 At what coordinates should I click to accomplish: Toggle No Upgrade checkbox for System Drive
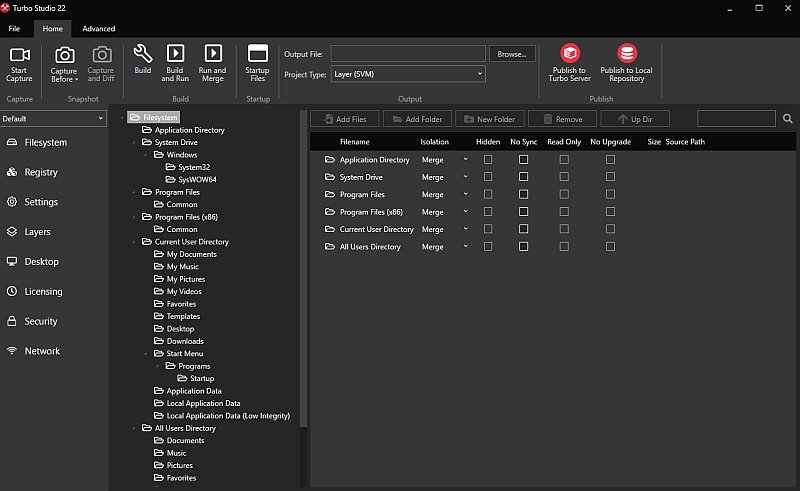click(610, 177)
